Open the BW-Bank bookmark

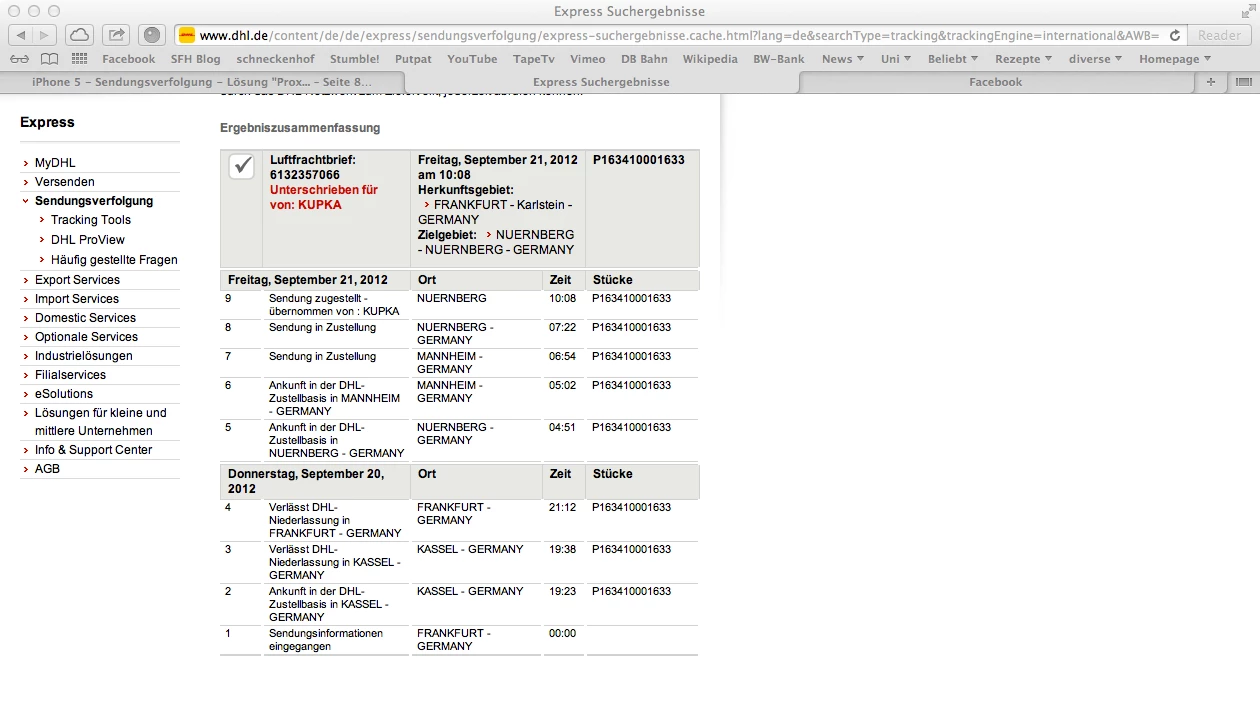point(778,59)
